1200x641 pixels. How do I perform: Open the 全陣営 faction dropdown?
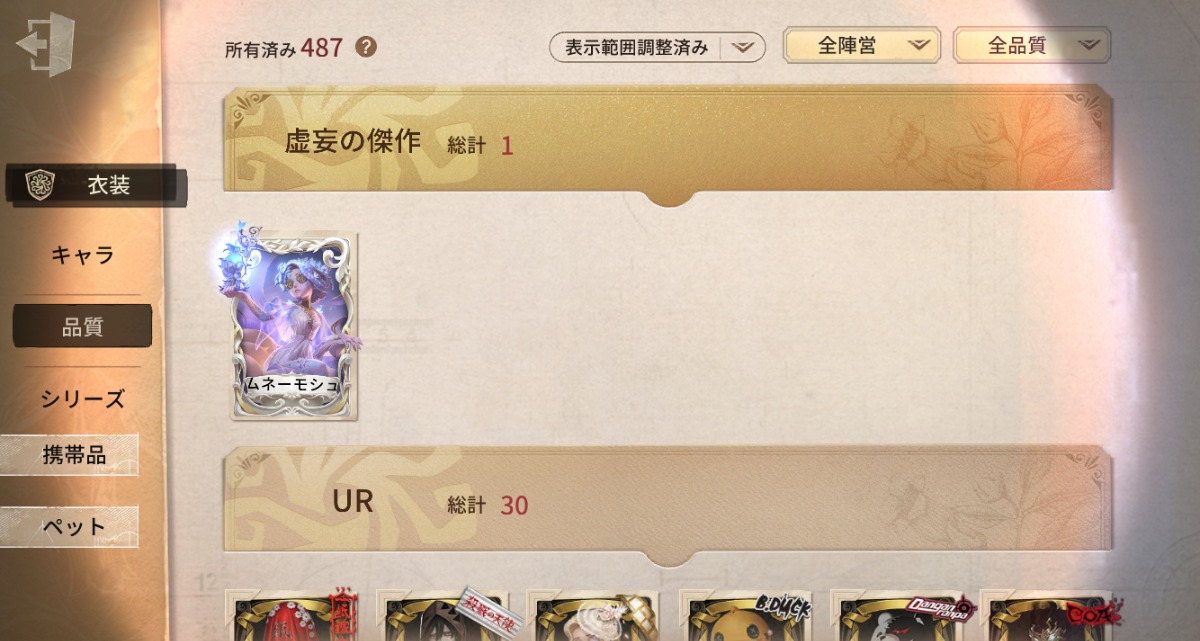point(862,45)
